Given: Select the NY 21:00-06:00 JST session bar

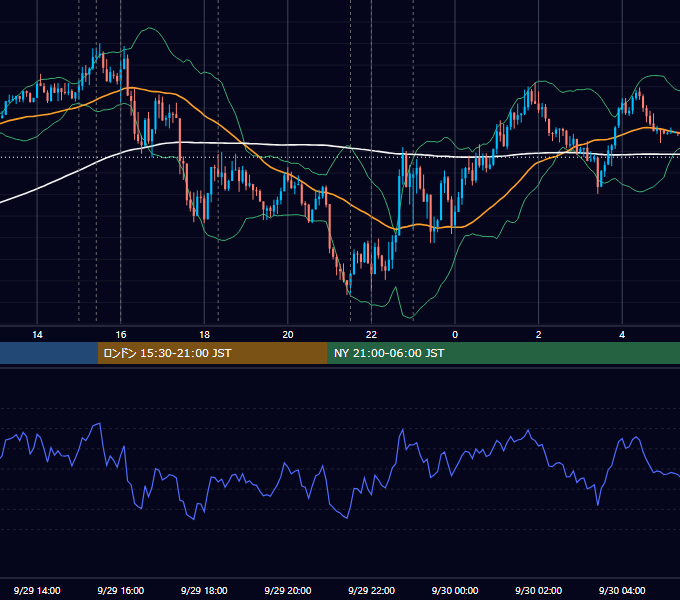Looking at the screenshot, I should [503, 353].
